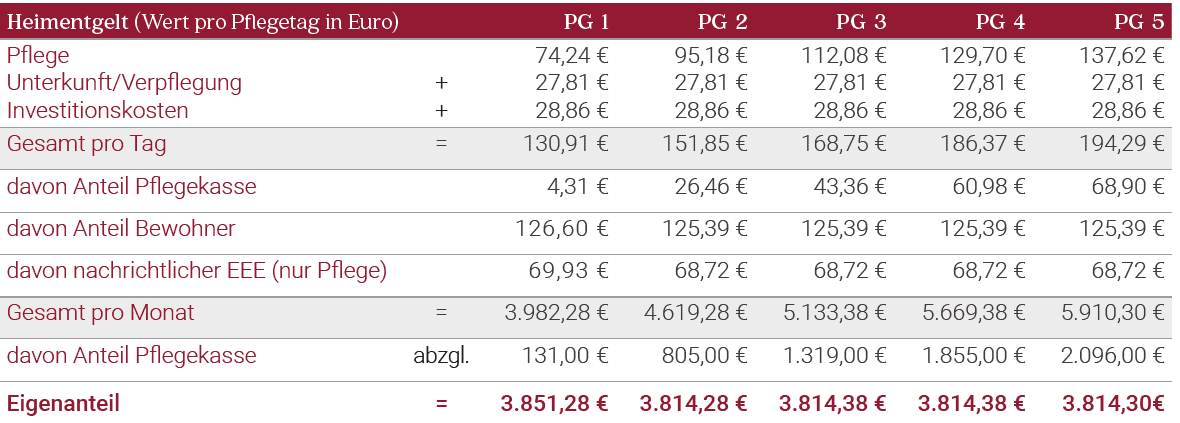Screen dimensions: 1180x423
Task: Click the Eigenanteil row label
Action: coord(63,404)
